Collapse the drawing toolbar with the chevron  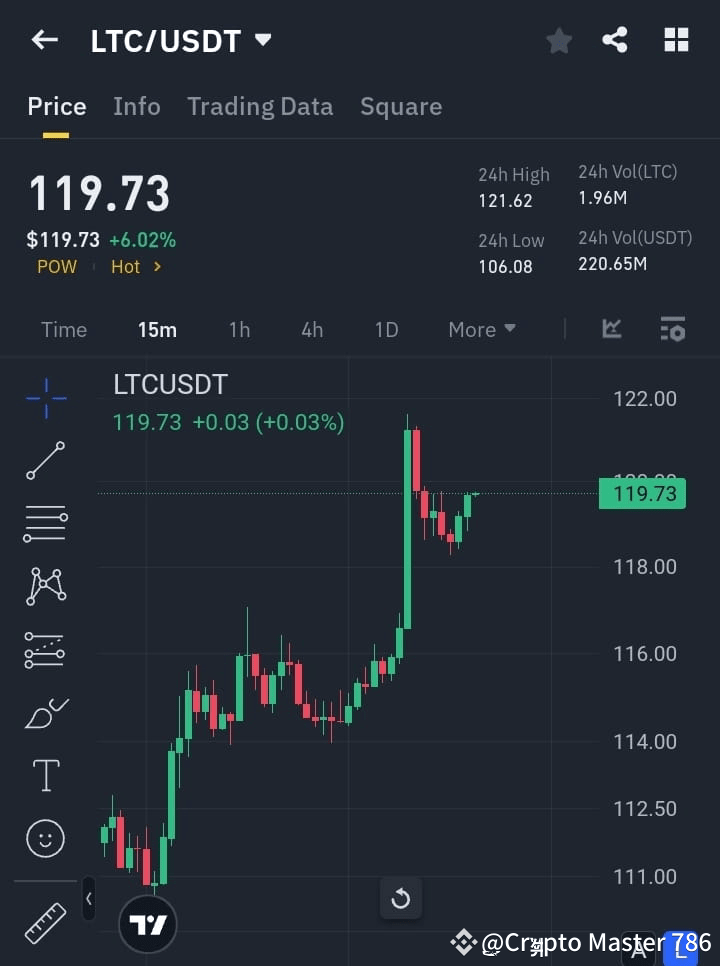[89, 898]
